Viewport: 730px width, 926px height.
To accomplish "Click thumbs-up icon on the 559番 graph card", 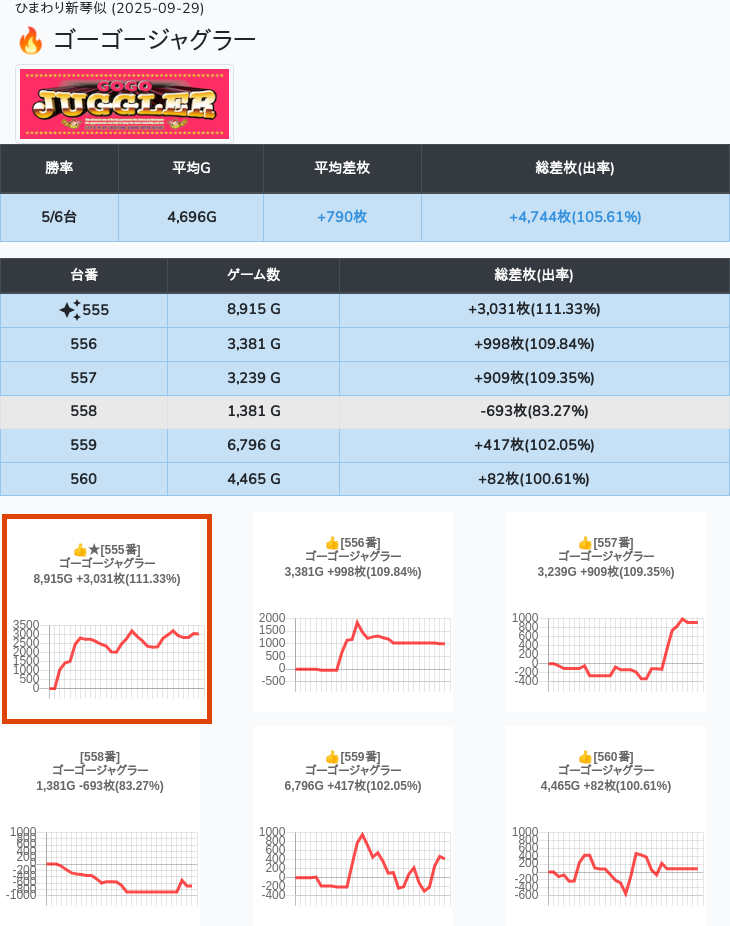I will tap(332, 757).
